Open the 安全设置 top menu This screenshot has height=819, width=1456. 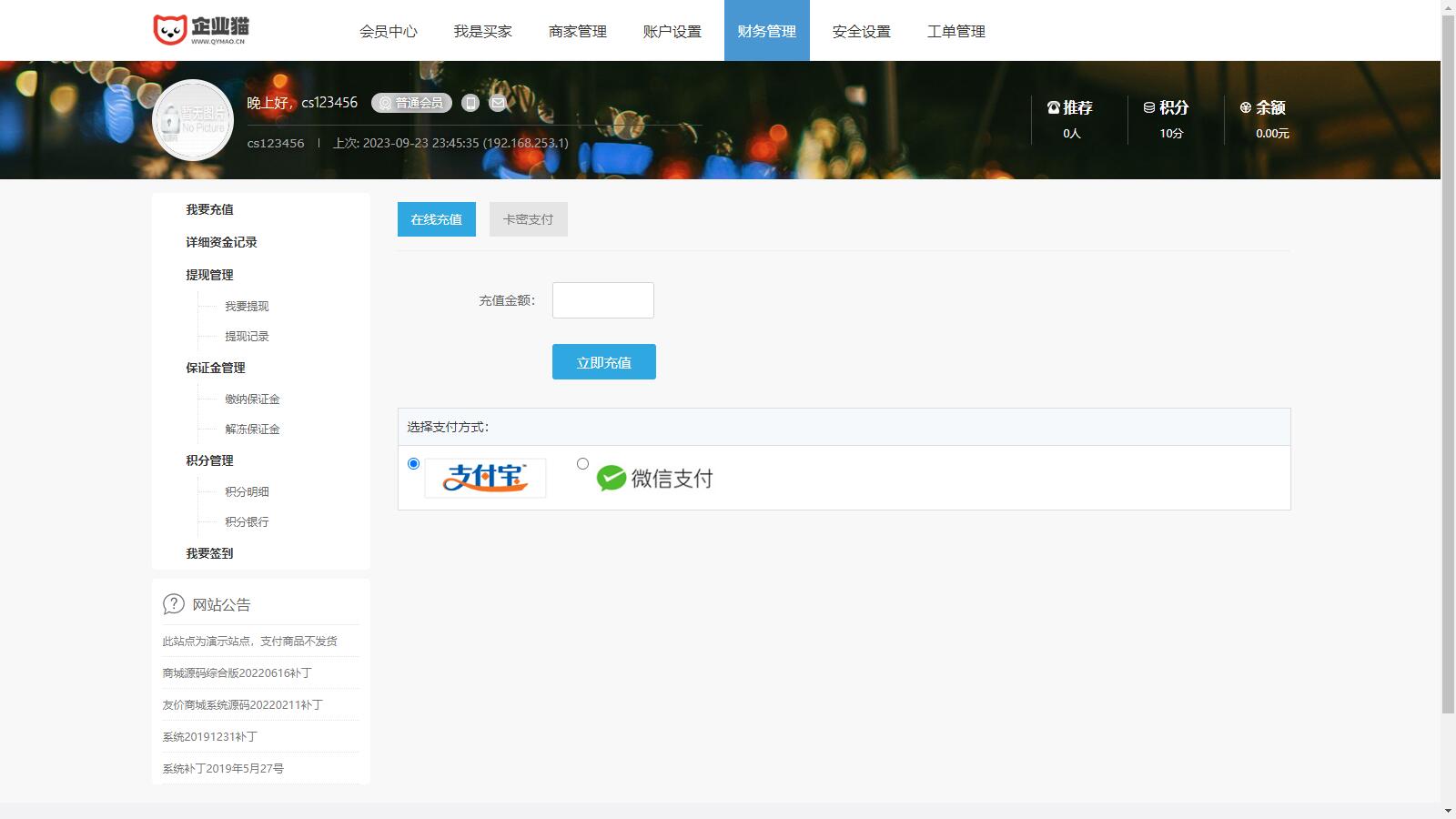(861, 31)
